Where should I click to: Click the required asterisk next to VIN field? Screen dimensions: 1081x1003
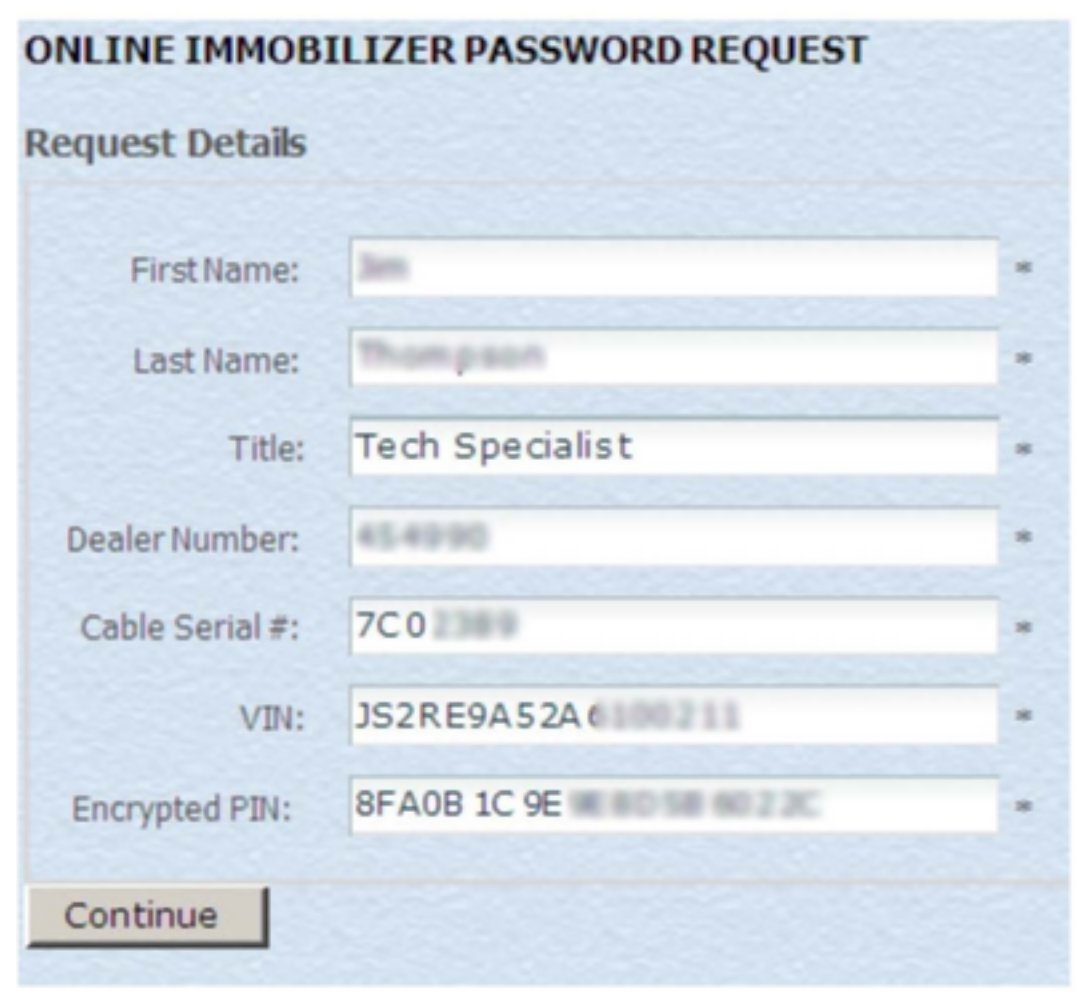click(1023, 717)
